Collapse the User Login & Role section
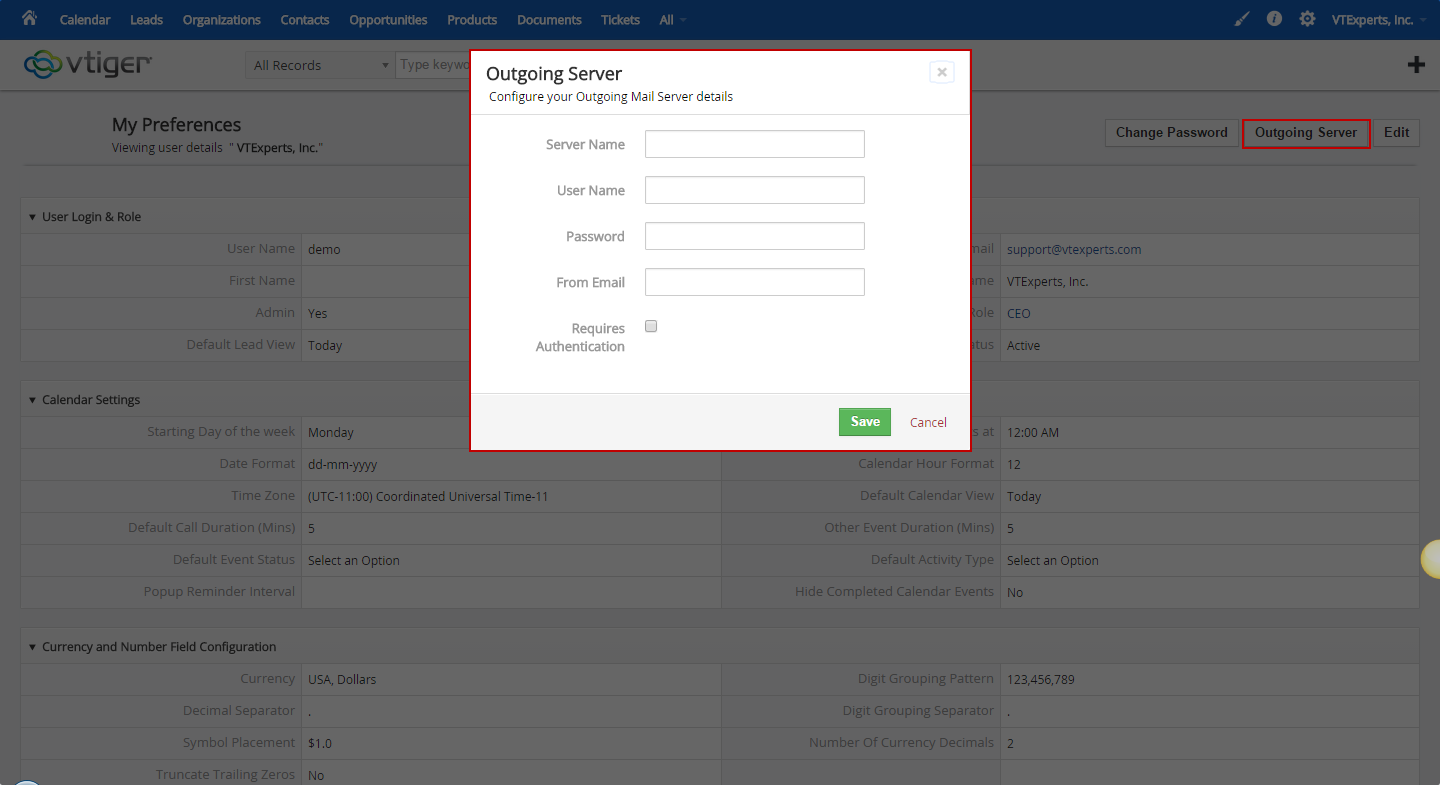The width and height of the screenshot is (1440, 785). (x=32, y=217)
